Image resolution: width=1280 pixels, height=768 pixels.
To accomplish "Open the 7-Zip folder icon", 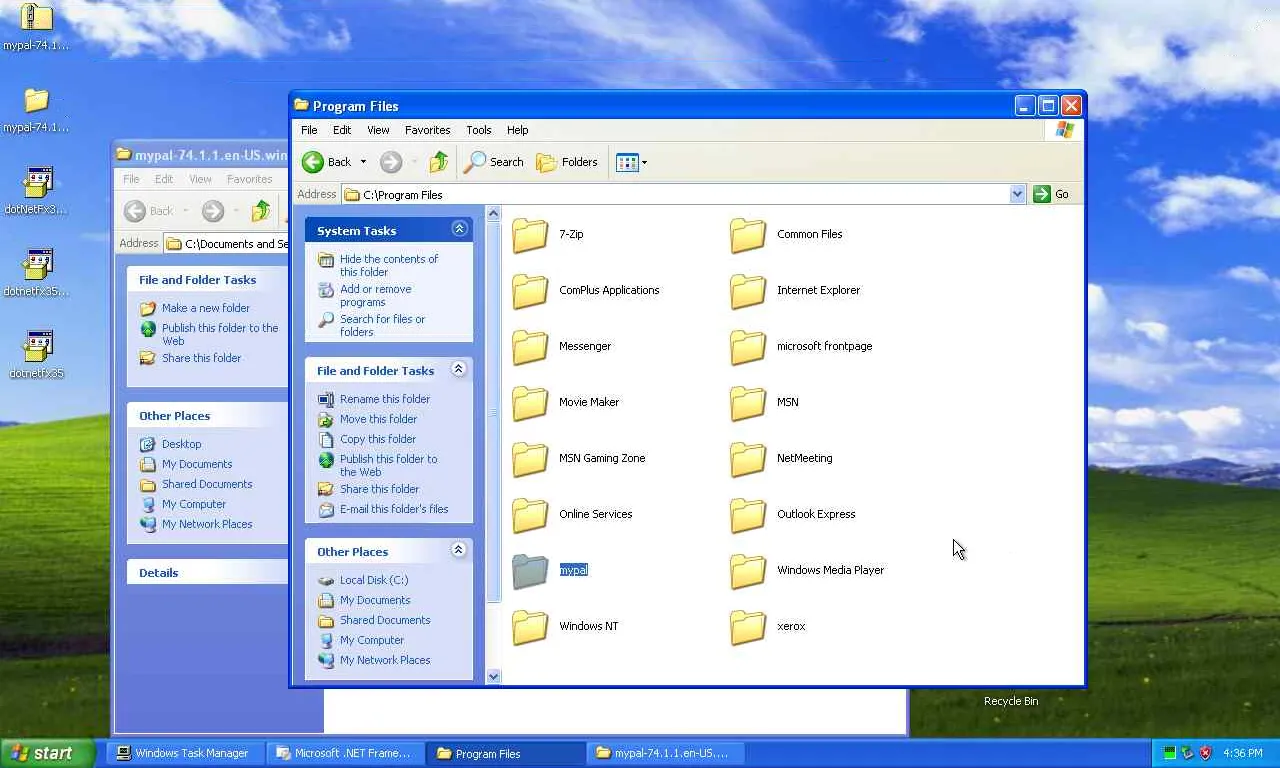I will click(530, 235).
